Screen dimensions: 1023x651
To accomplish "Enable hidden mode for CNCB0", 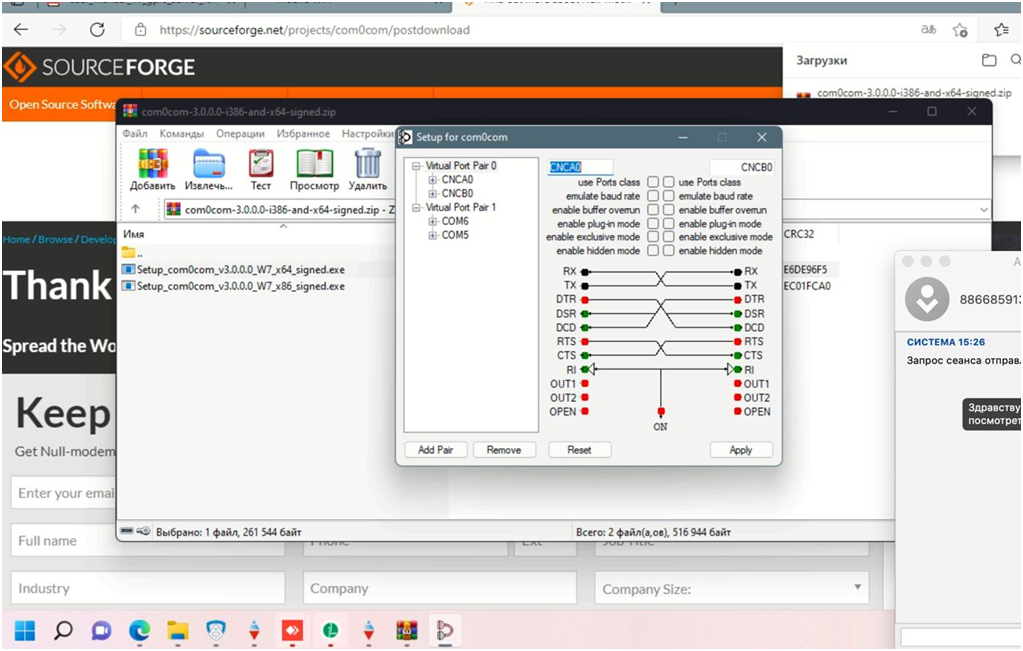I will (x=669, y=250).
